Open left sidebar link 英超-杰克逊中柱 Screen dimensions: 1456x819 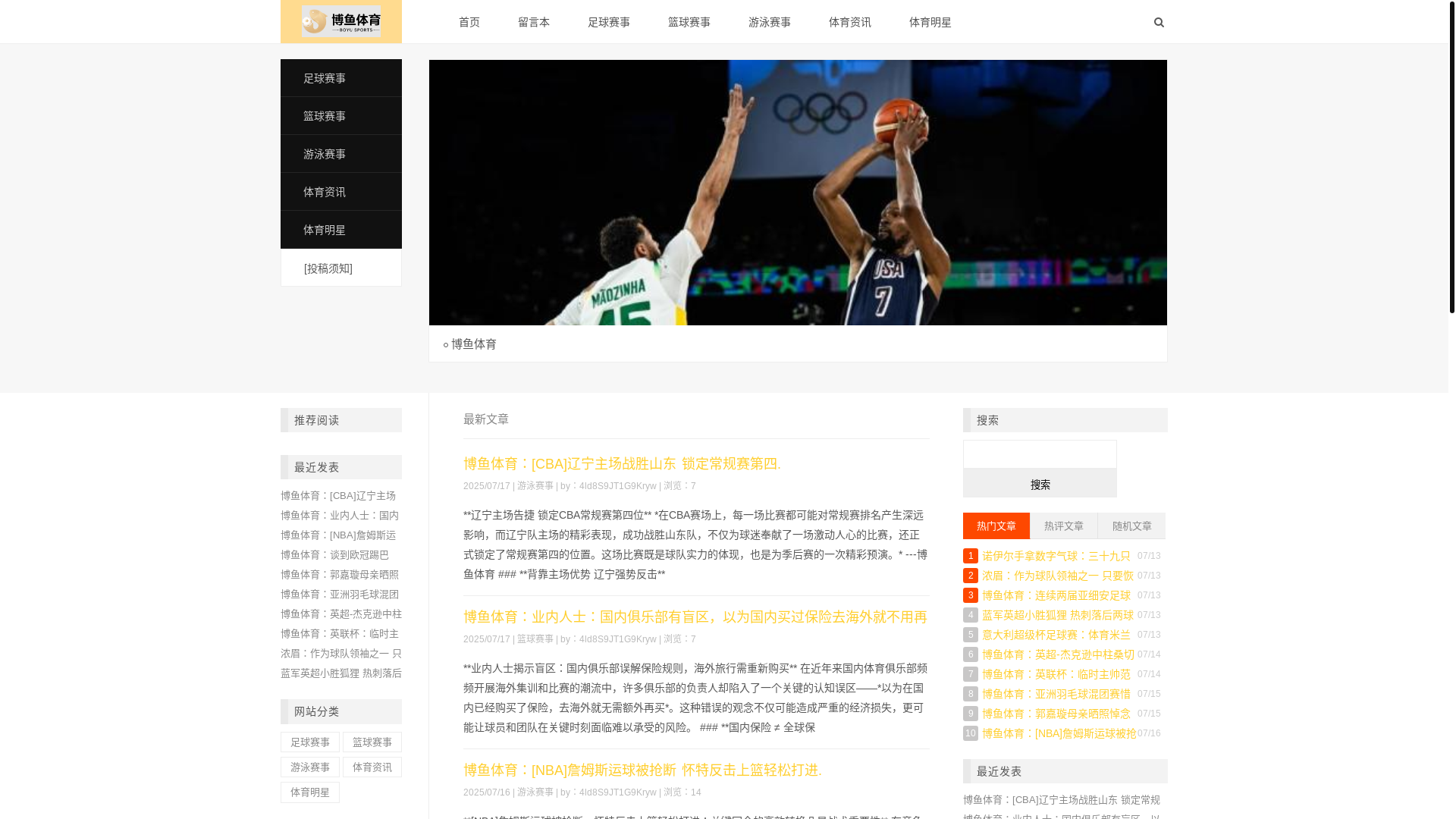[x=341, y=613]
